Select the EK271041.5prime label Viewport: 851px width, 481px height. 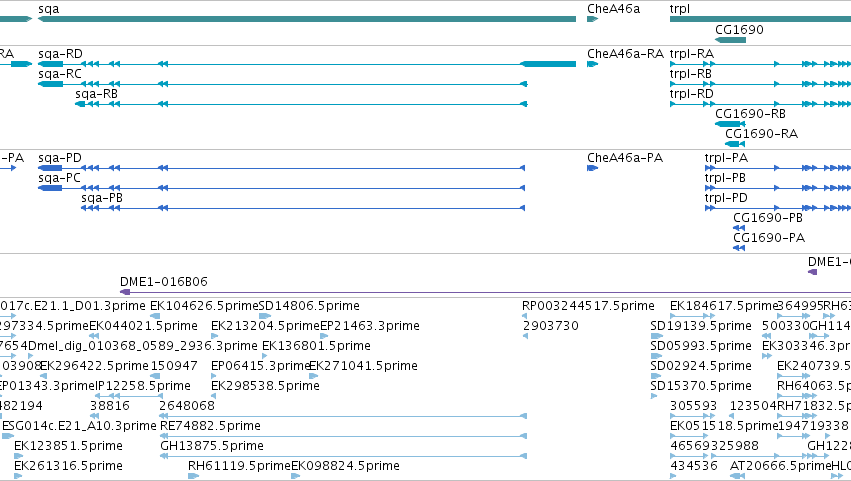[x=364, y=366]
